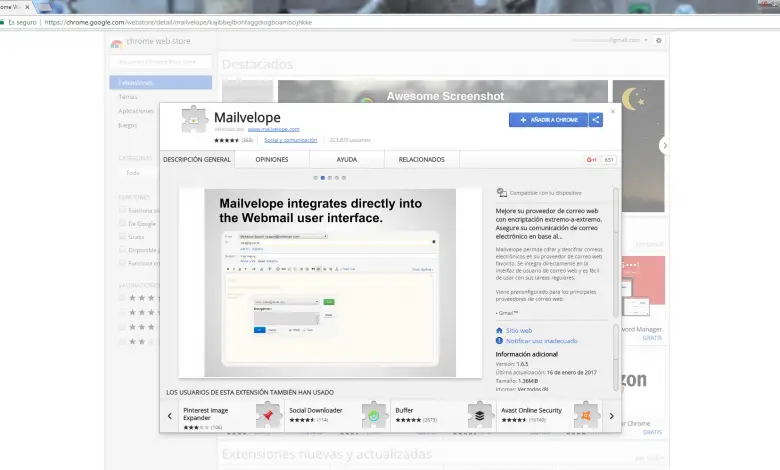The height and width of the screenshot is (470, 780).
Task: Click the Awesome Screenshot featured banner
Action: [443, 92]
